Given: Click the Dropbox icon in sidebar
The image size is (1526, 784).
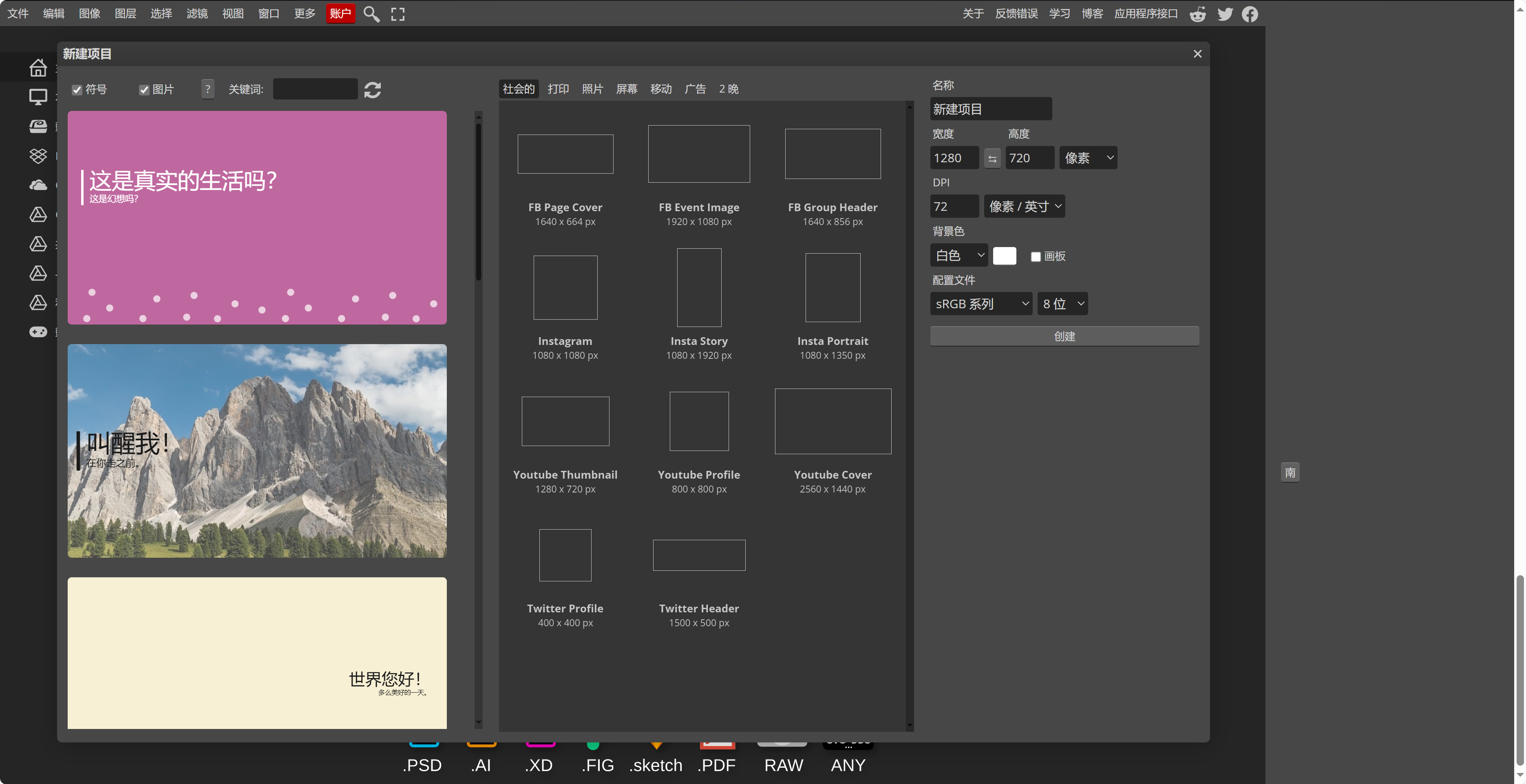Looking at the screenshot, I should 38,155.
